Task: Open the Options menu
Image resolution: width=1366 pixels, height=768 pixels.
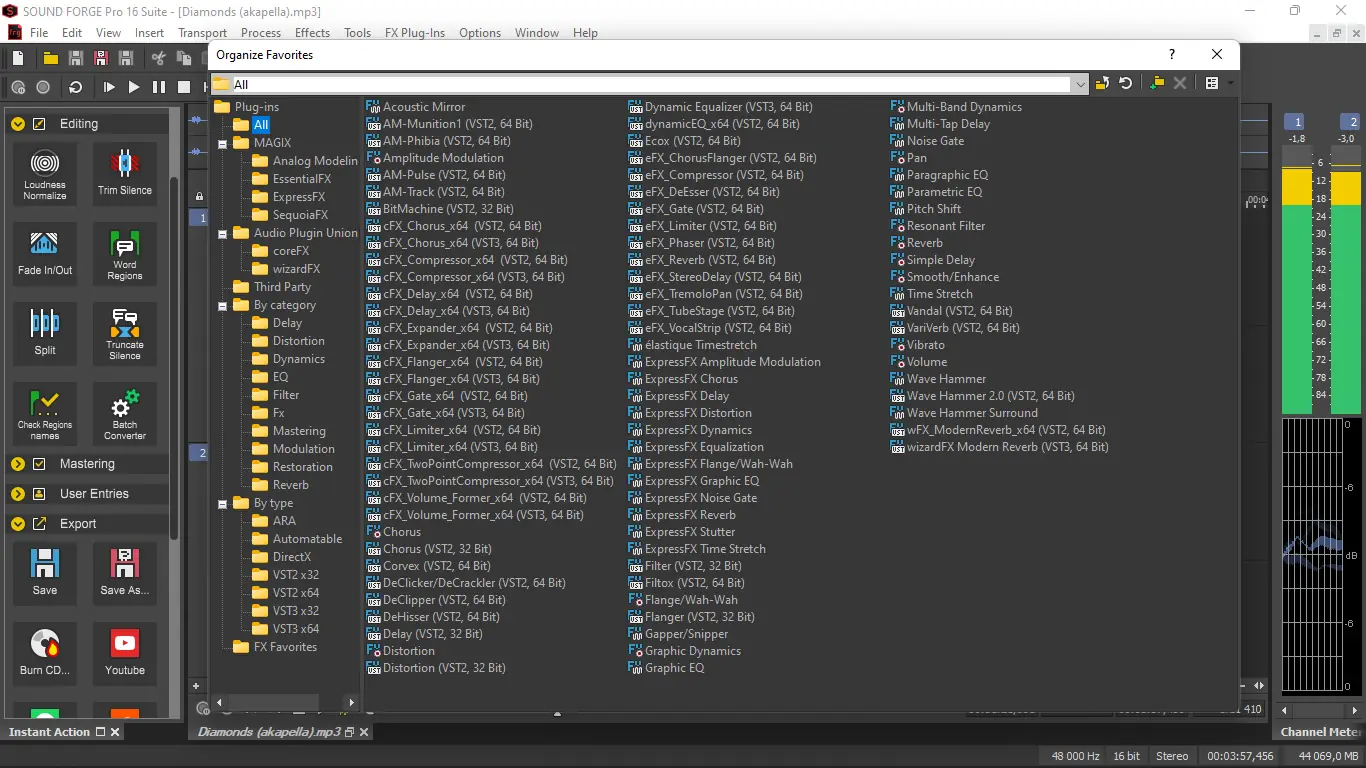Action: pyautogui.click(x=480, y=33)
